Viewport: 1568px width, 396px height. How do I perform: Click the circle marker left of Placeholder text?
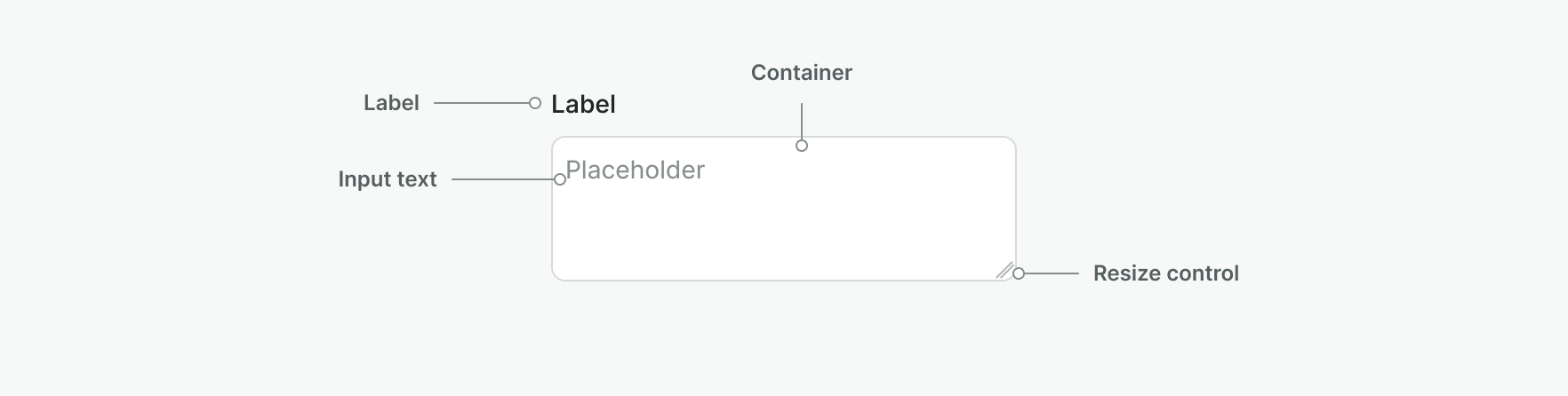[560, 179]
